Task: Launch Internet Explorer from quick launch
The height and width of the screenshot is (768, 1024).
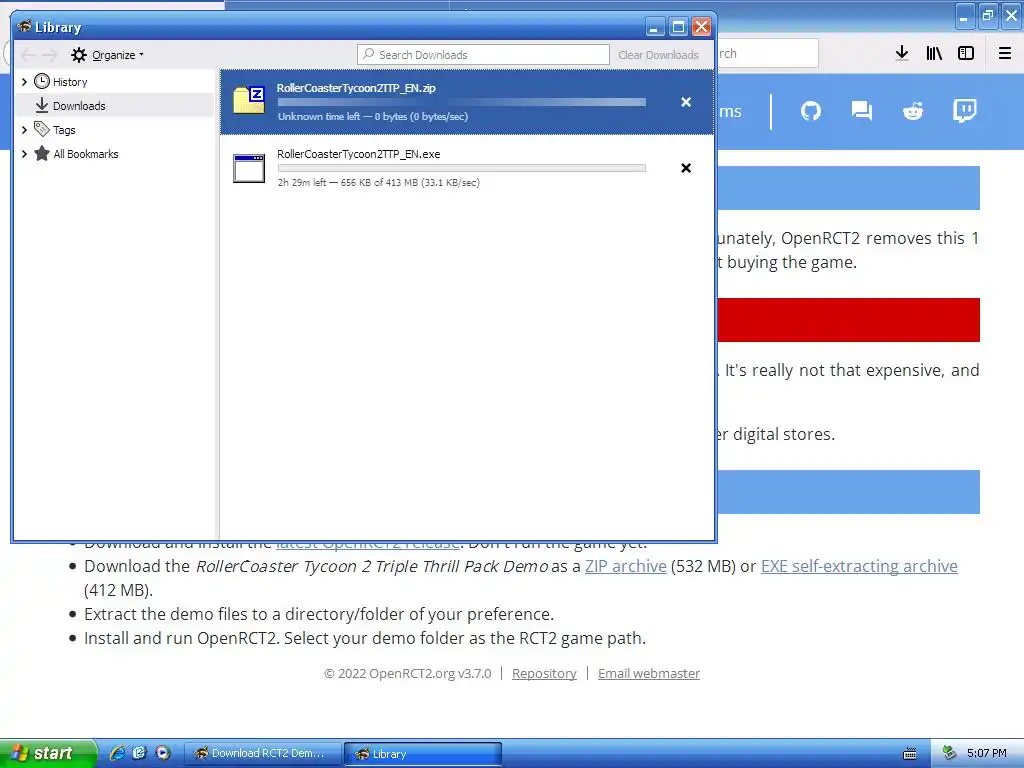Action: click(x=118, y=753)
